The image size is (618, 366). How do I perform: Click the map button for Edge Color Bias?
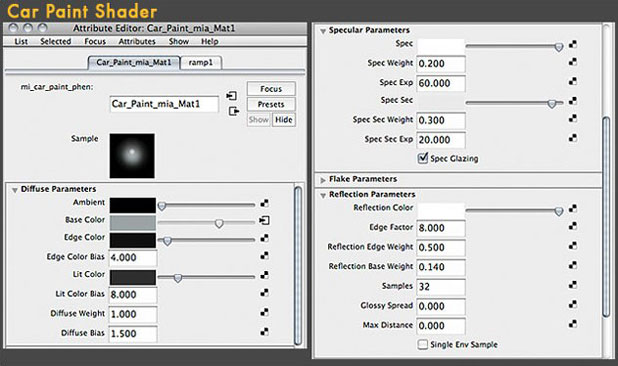coord(264,256)
